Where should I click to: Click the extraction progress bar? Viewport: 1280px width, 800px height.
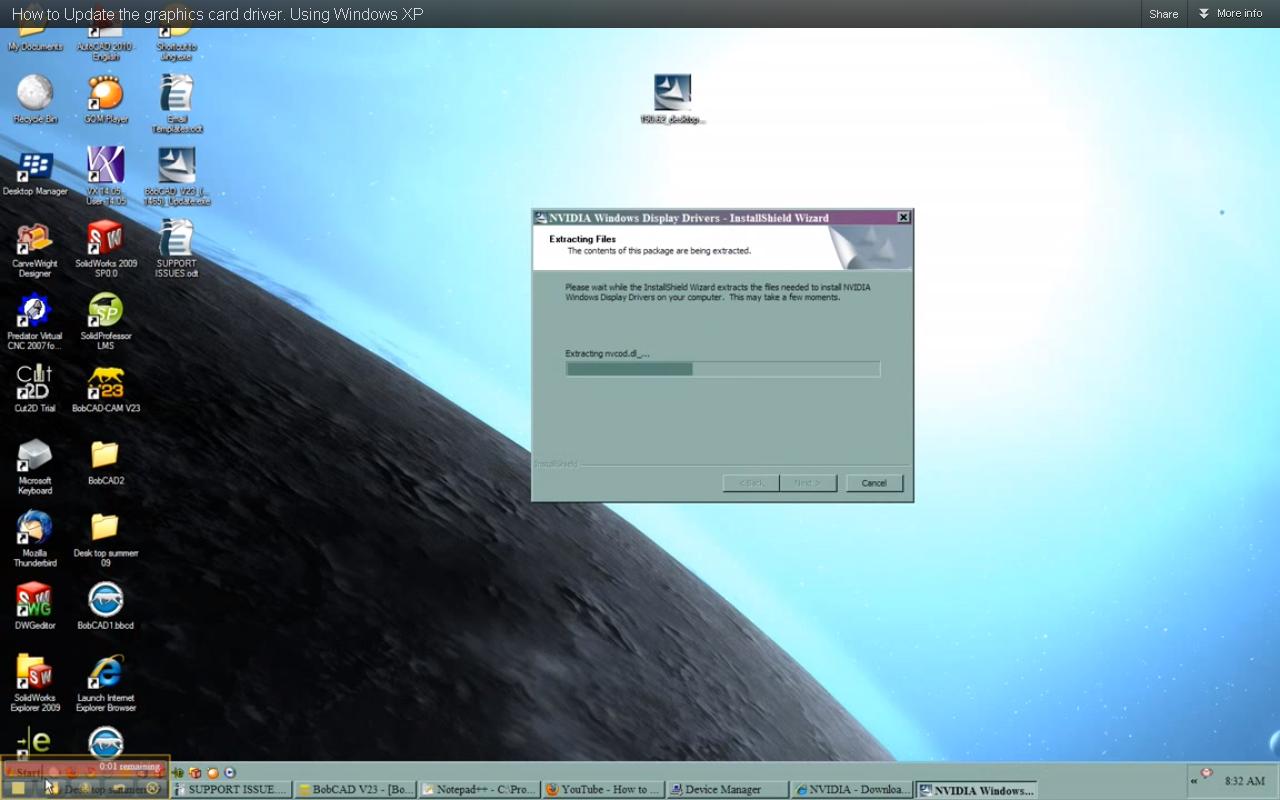point(722,369)
